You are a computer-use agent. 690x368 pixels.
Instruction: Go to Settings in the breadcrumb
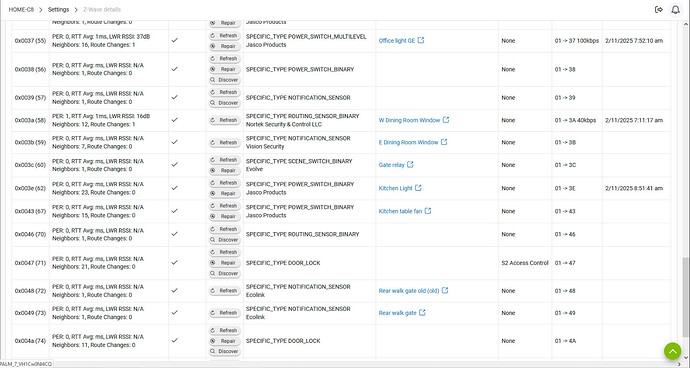click(x=58, y=9)
